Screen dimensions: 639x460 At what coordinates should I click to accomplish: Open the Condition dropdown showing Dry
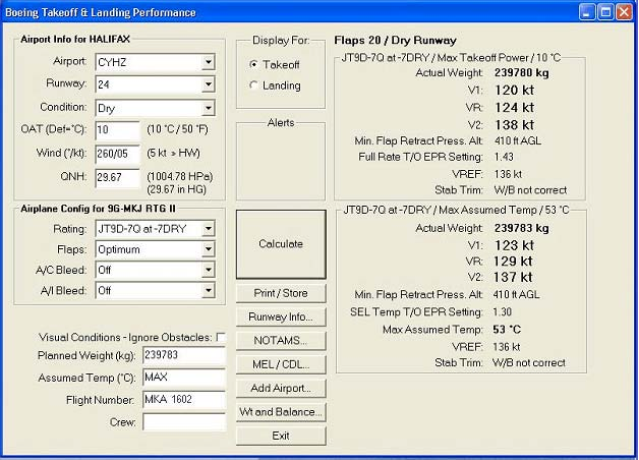(x=155, y=108)
